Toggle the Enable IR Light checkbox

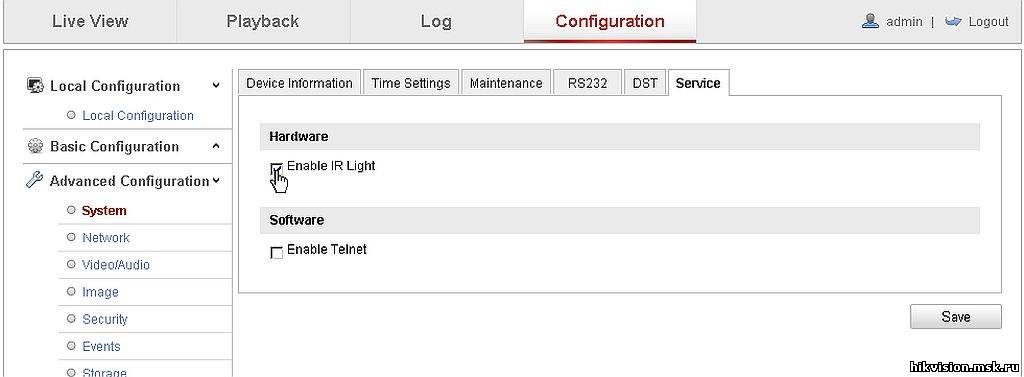tap(277, 169)
